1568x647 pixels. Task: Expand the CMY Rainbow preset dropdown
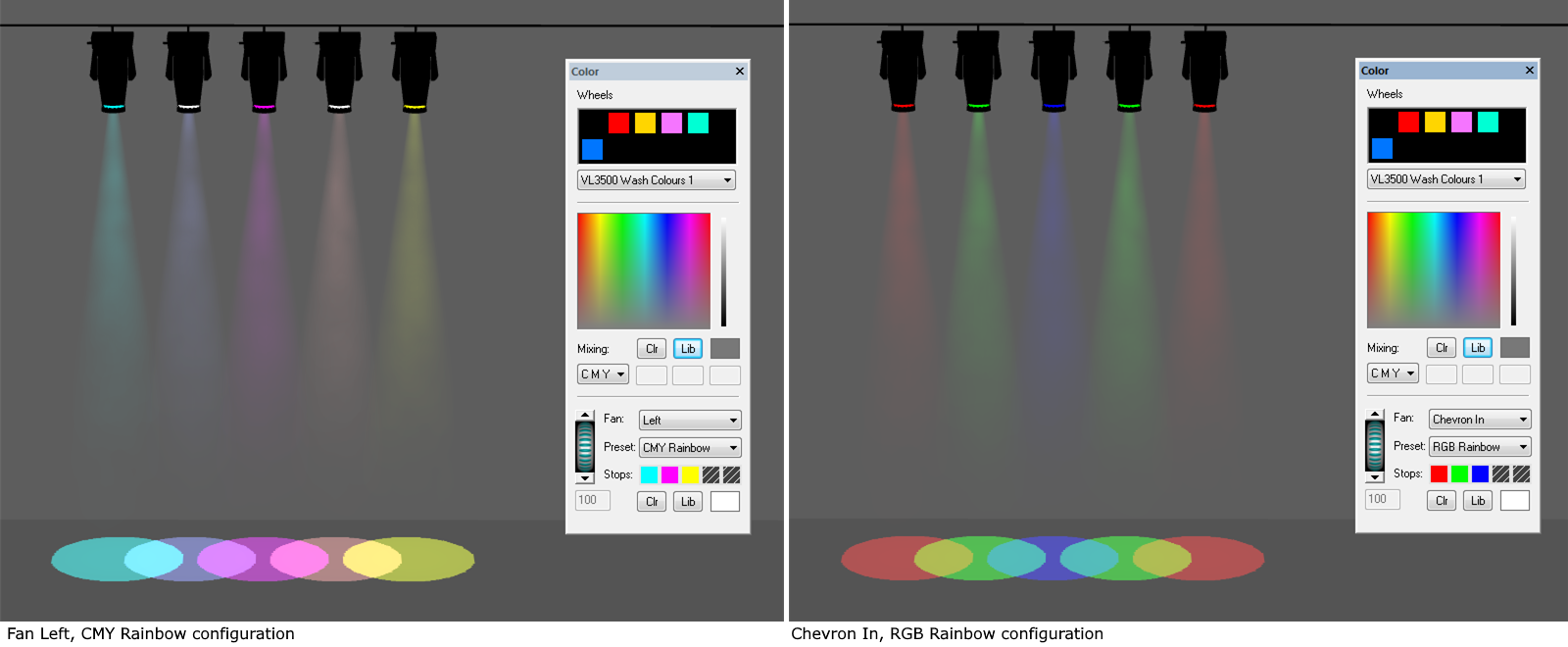click(x=690, y=448)
